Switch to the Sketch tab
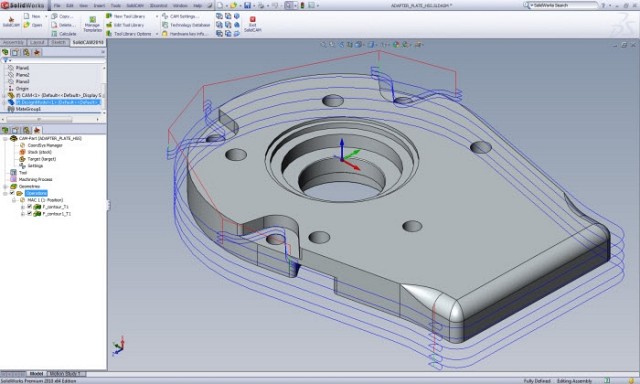The width and height of the screenshot is (640, 384). 58,42
